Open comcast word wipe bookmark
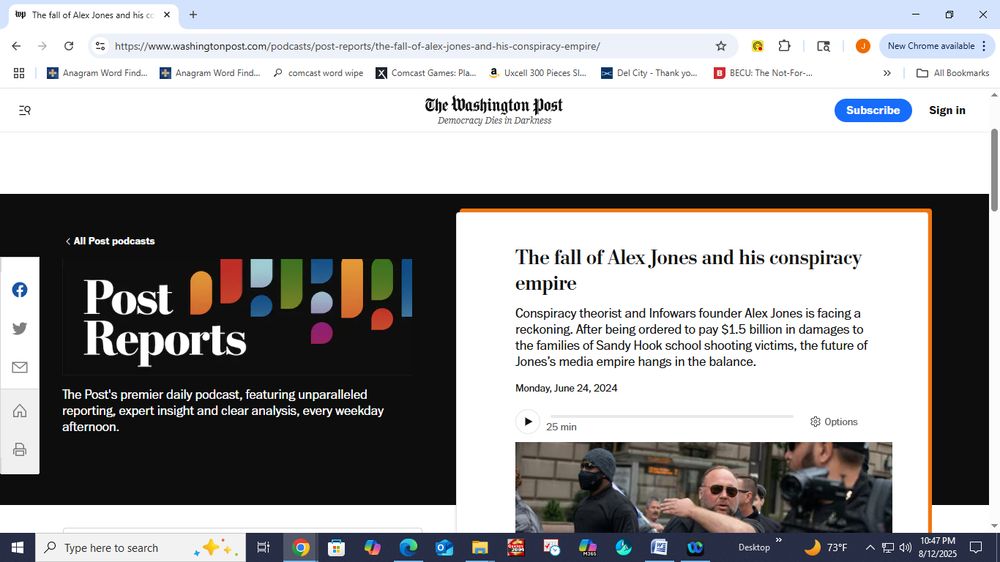This screenshot has width=1000, height=562. [x=318, y=73]
